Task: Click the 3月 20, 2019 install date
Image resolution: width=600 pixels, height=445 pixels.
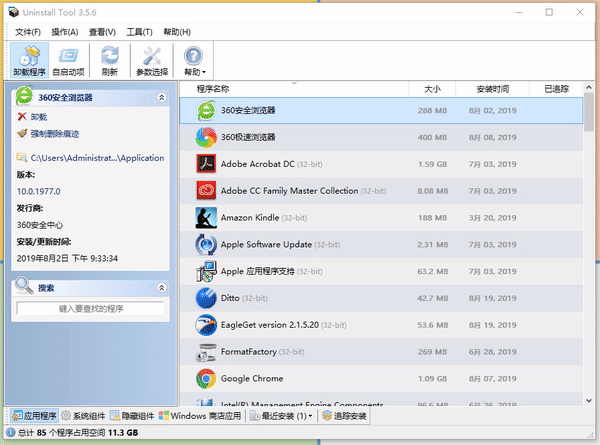Action: click(493, 218)
